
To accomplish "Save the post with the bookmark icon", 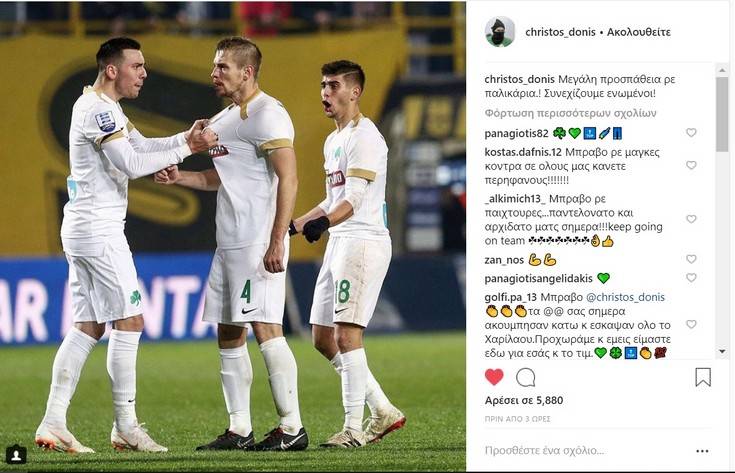I will 703,377.
